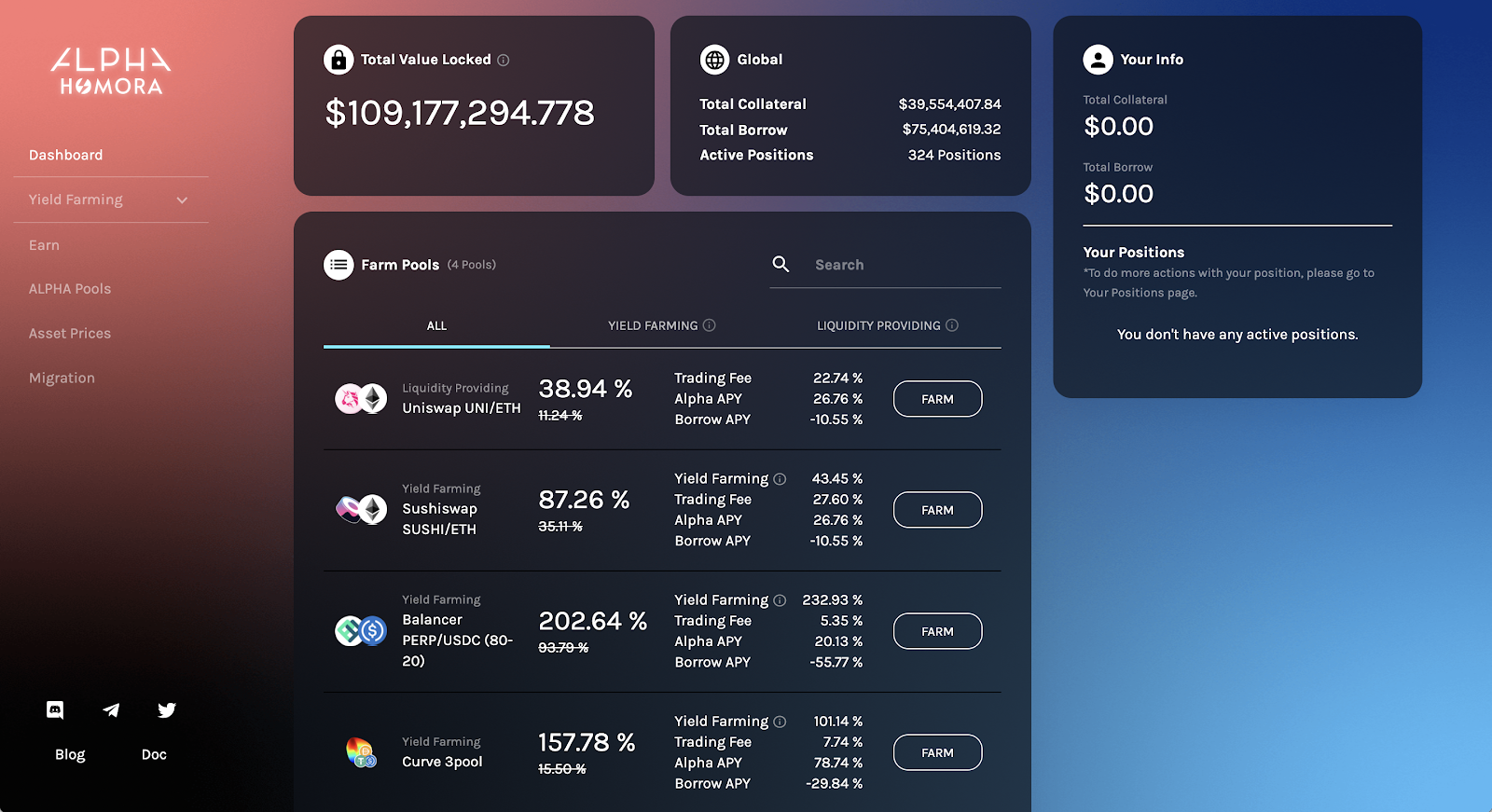Click the Global globe icon

click(x=715, y=60)
